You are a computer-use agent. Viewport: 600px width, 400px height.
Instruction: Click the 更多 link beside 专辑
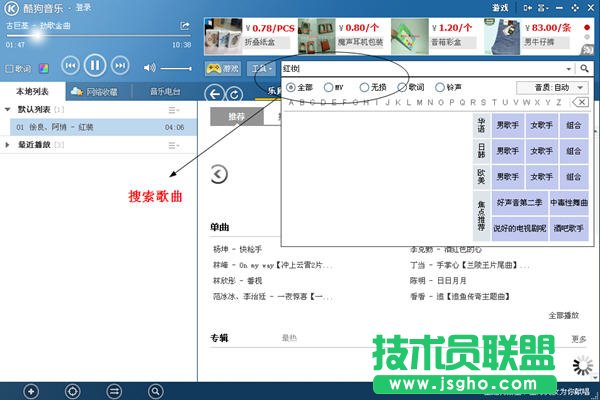click(579, 339)
